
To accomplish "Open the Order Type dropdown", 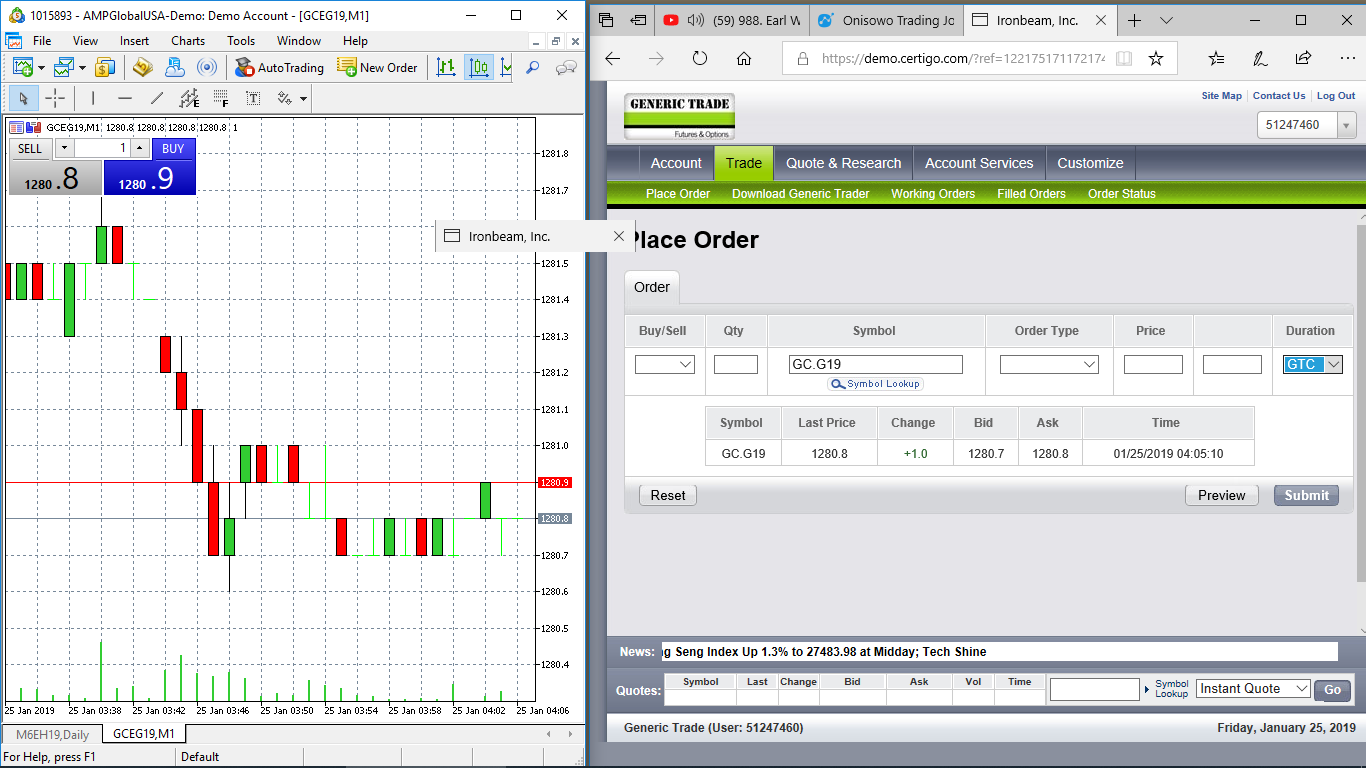I will pyautogui.click(x=1049, y=365).
